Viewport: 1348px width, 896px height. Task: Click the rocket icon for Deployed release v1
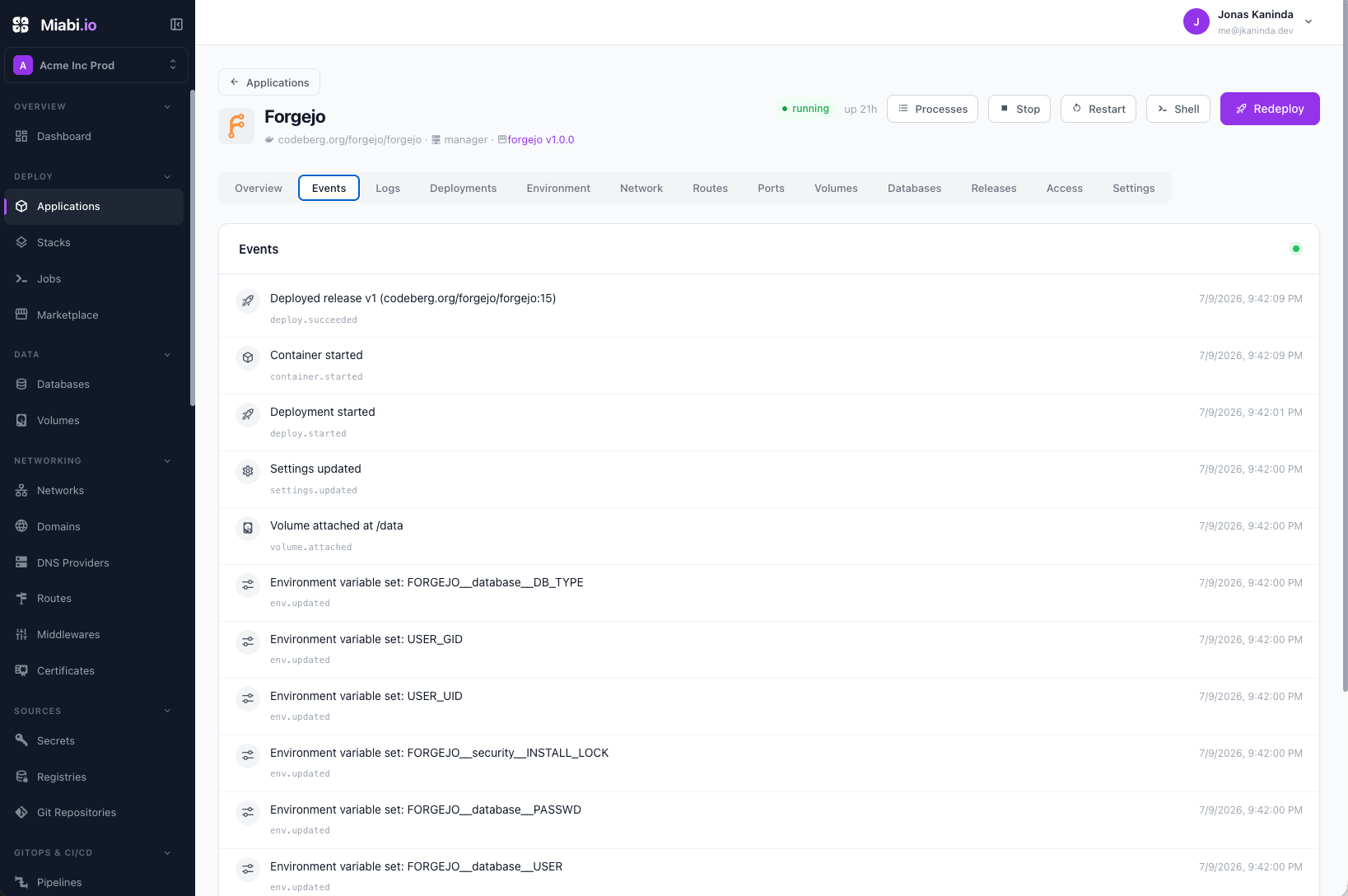pos(248,301)
